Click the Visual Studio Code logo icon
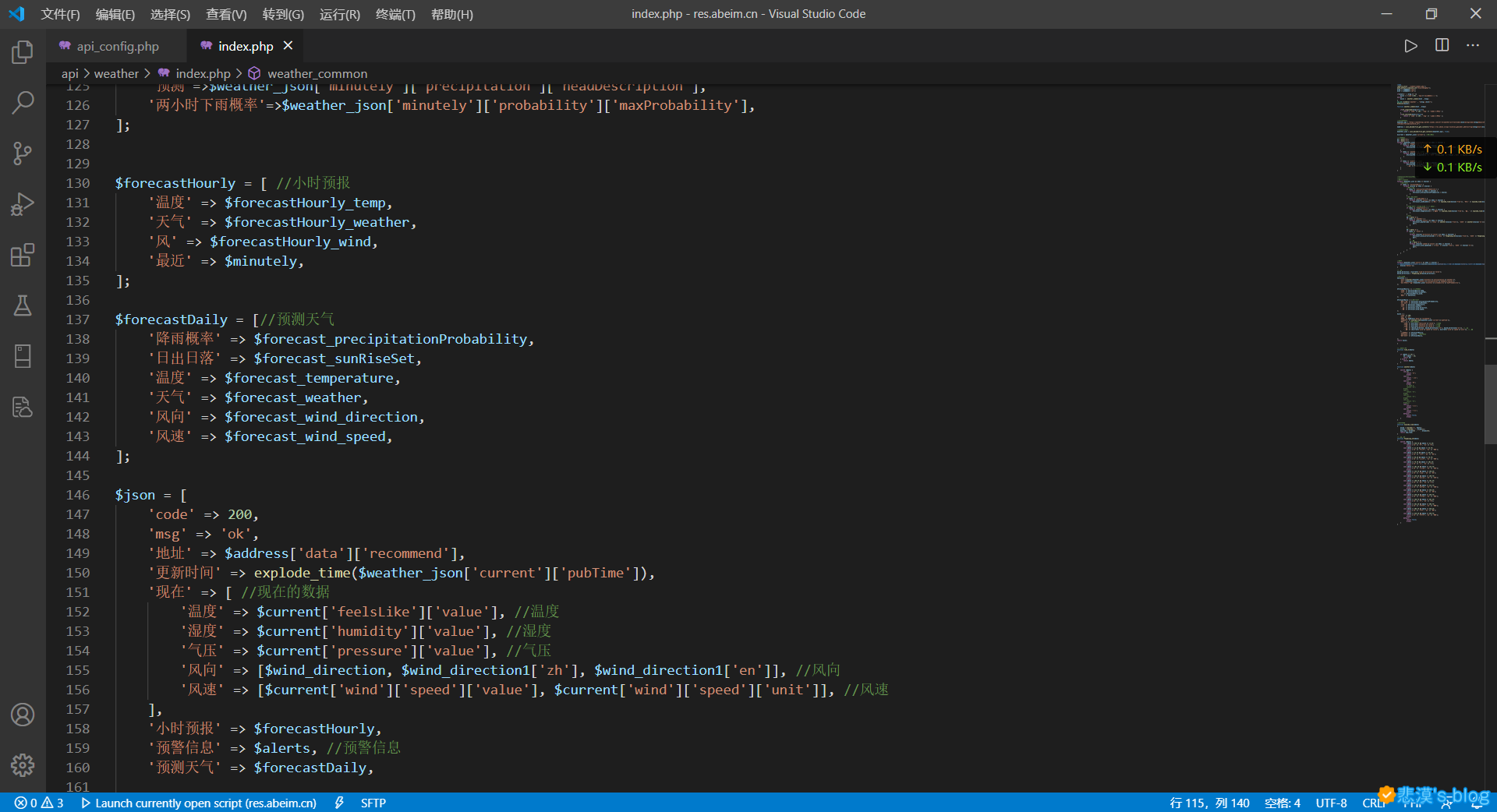 16,14
